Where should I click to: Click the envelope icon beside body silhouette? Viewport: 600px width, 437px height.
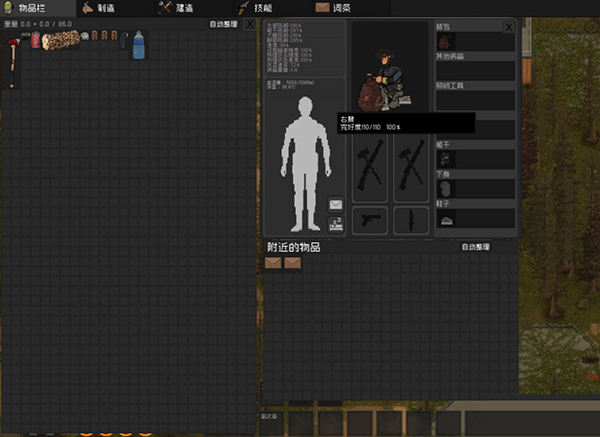point(335,204)
